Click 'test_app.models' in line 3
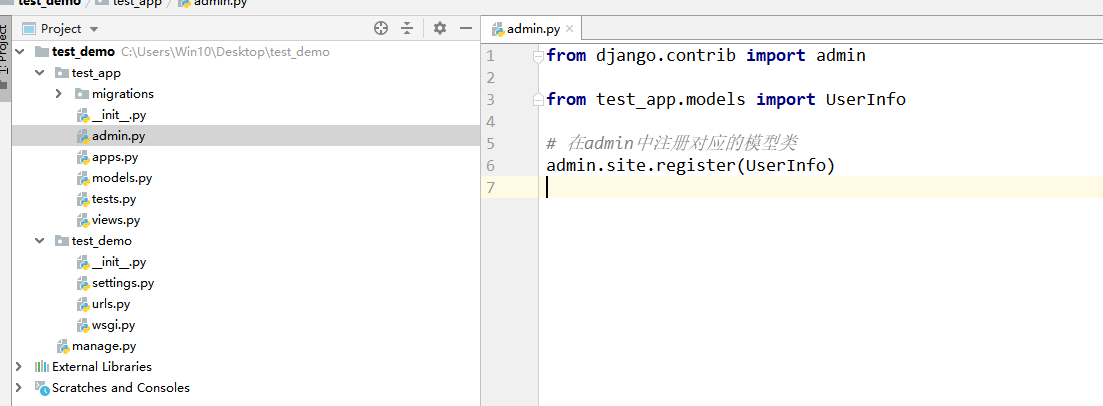 coord(670,100)
